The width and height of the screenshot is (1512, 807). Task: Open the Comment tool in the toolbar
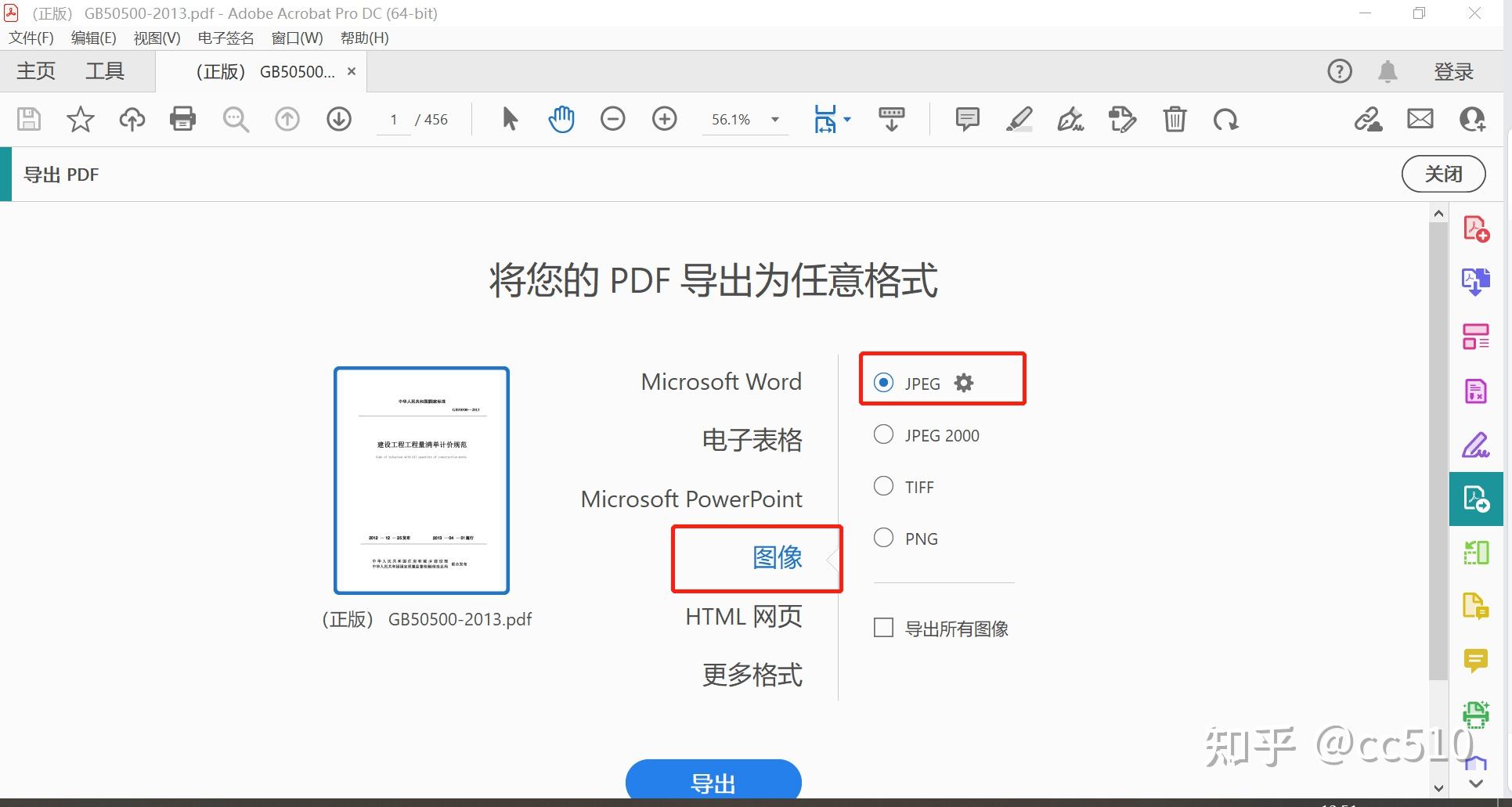point(966,119)
